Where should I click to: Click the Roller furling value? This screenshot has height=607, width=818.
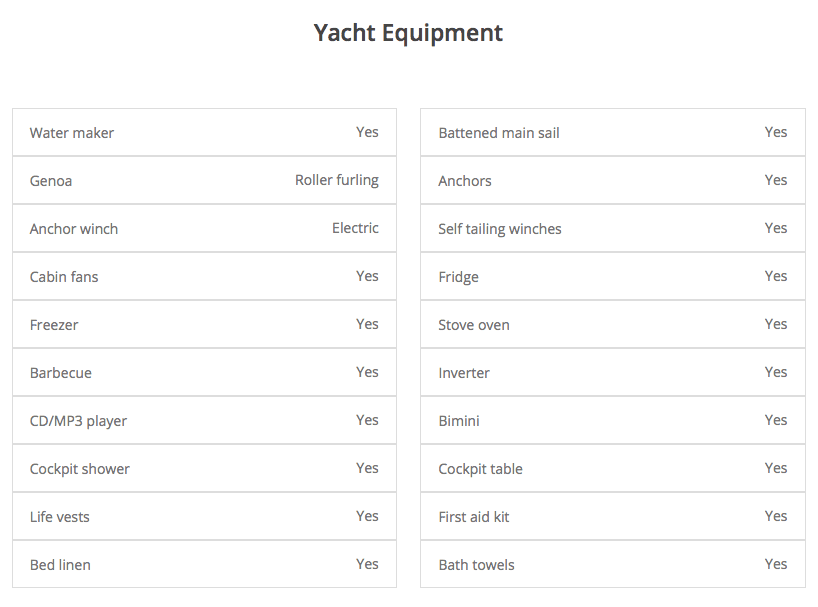pyautogui.click(x=336, y=180)
